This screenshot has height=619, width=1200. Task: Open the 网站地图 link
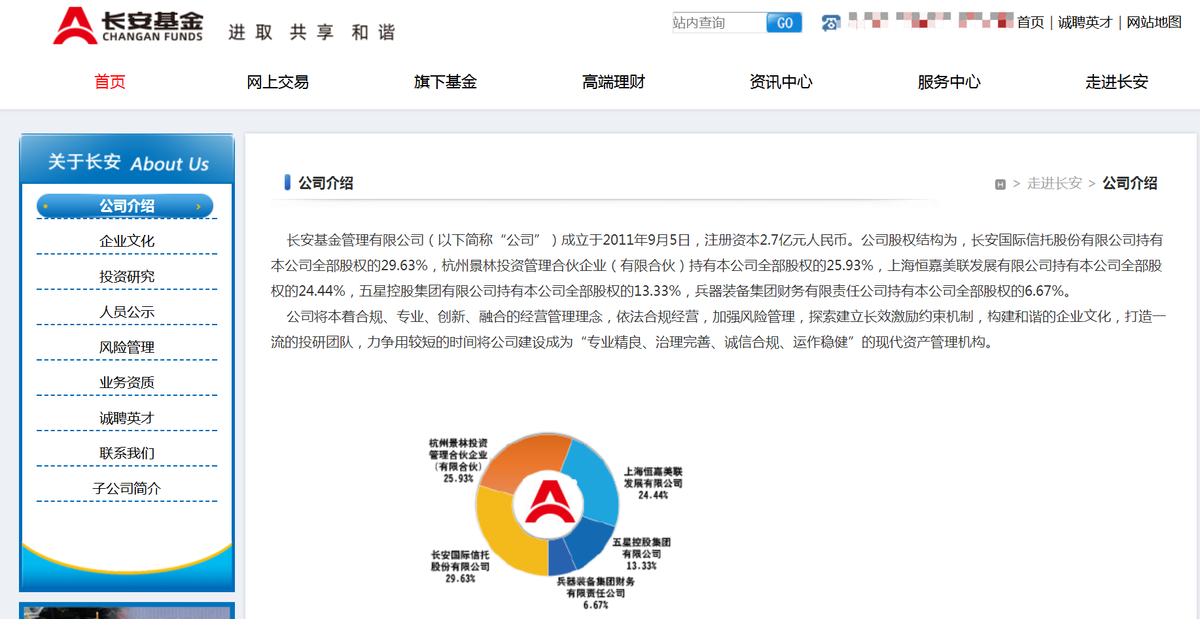[1154, 22]
